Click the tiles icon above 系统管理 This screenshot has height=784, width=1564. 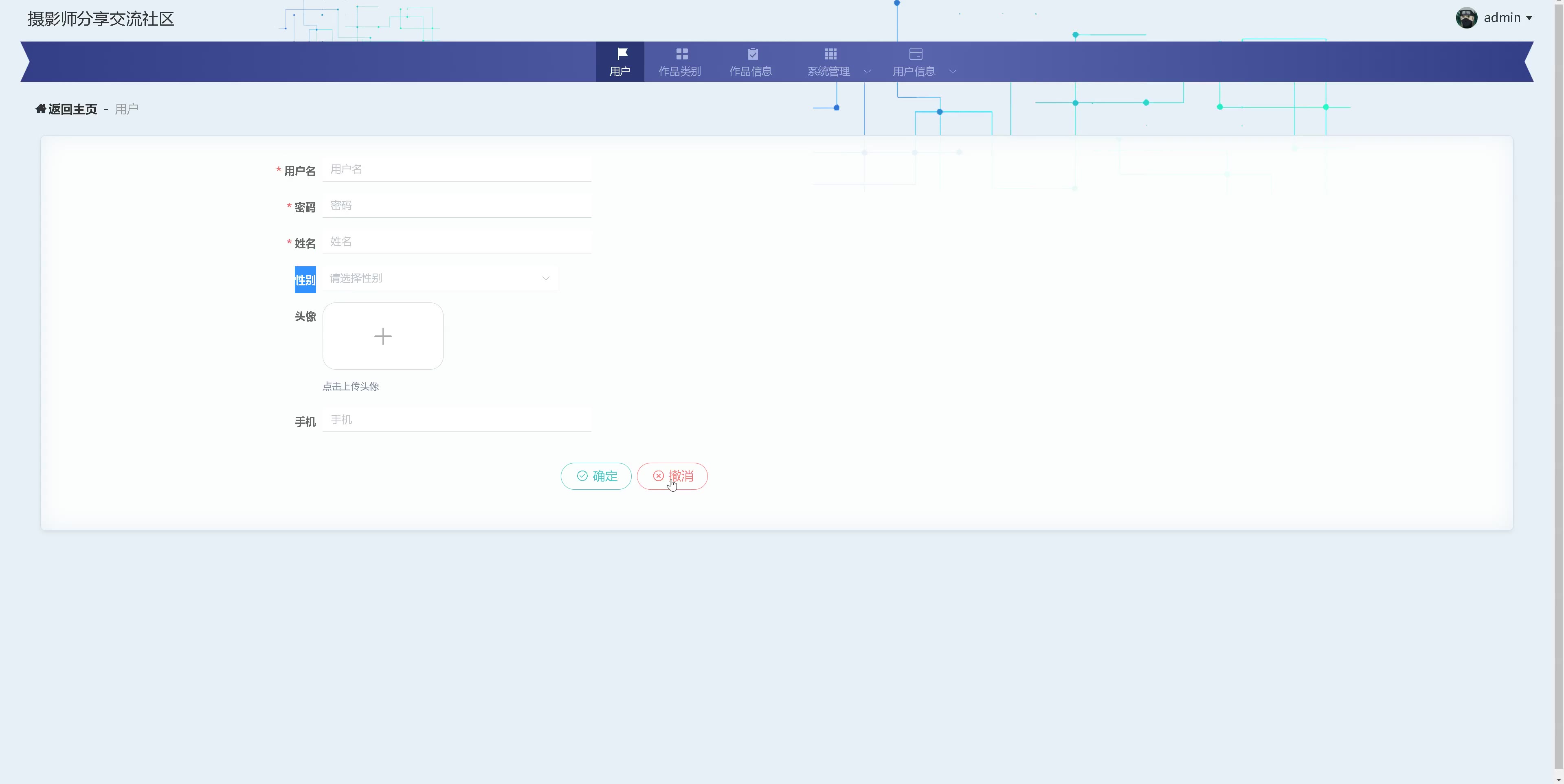pyautogui.click(x=830, y=53)
